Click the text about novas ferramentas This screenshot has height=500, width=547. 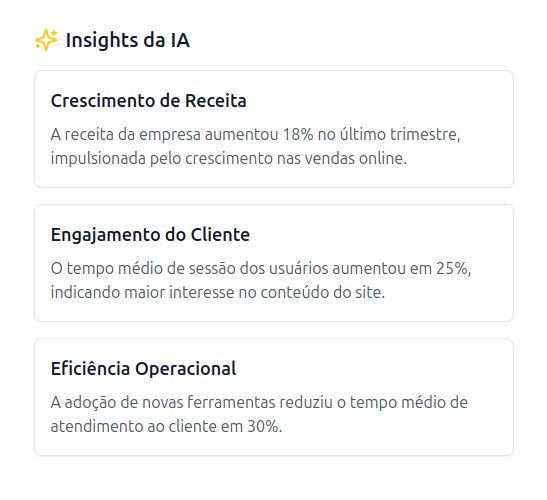click(259, 402)
